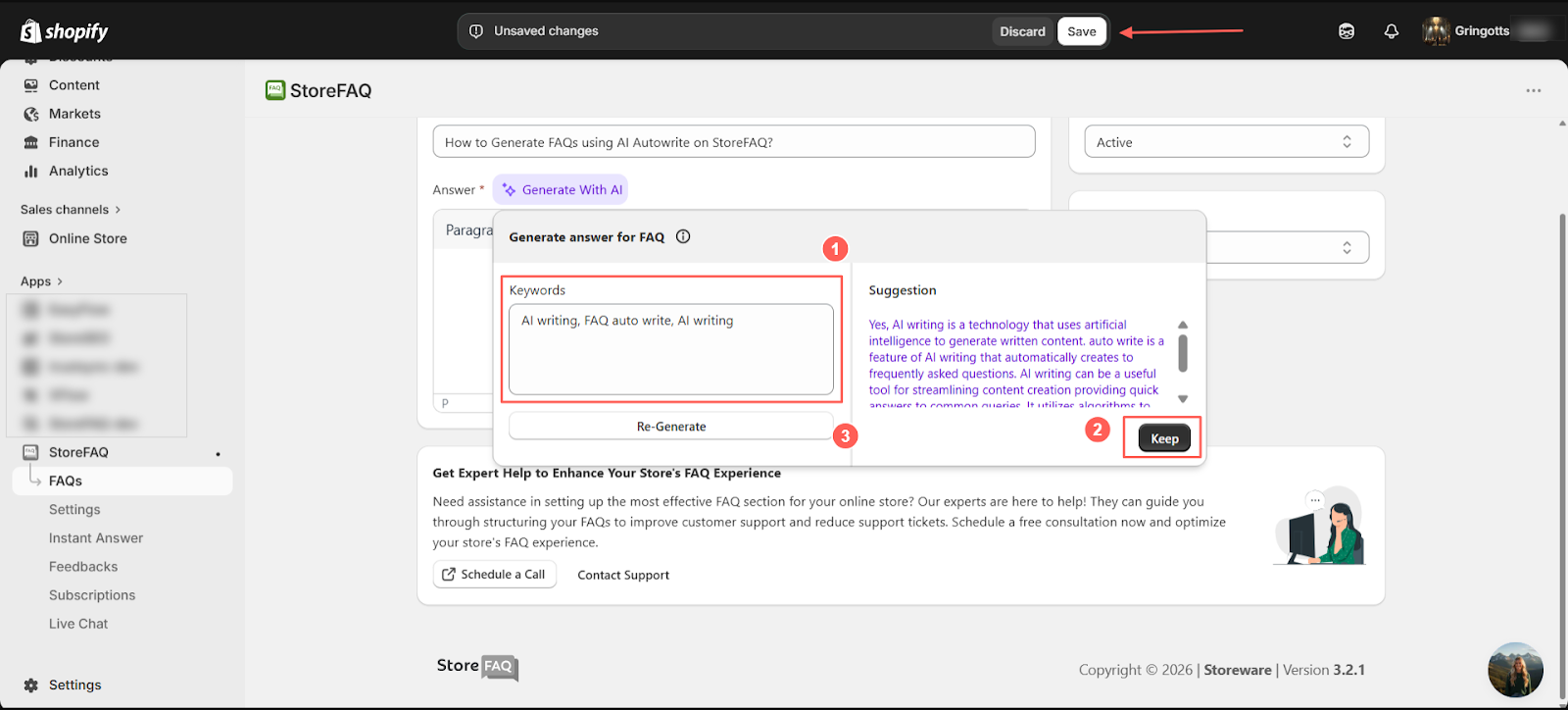The image size is (1568, 710).
Task: Click the StoreFAQ app logo in header
Action: 275,90
